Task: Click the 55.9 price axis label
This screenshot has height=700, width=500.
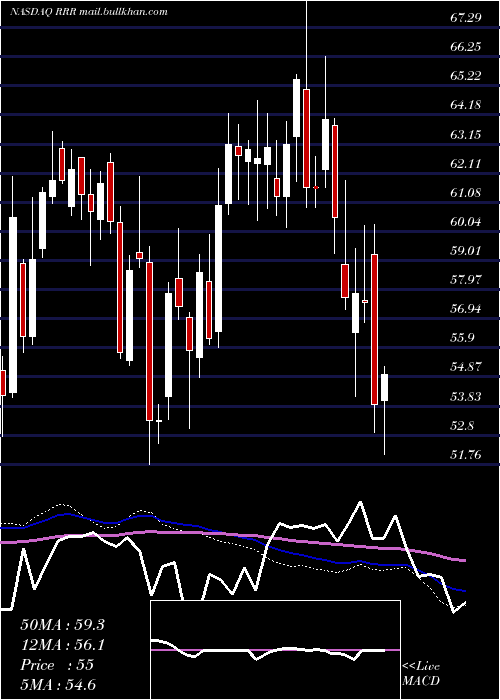Action: (x=462, y=338)
